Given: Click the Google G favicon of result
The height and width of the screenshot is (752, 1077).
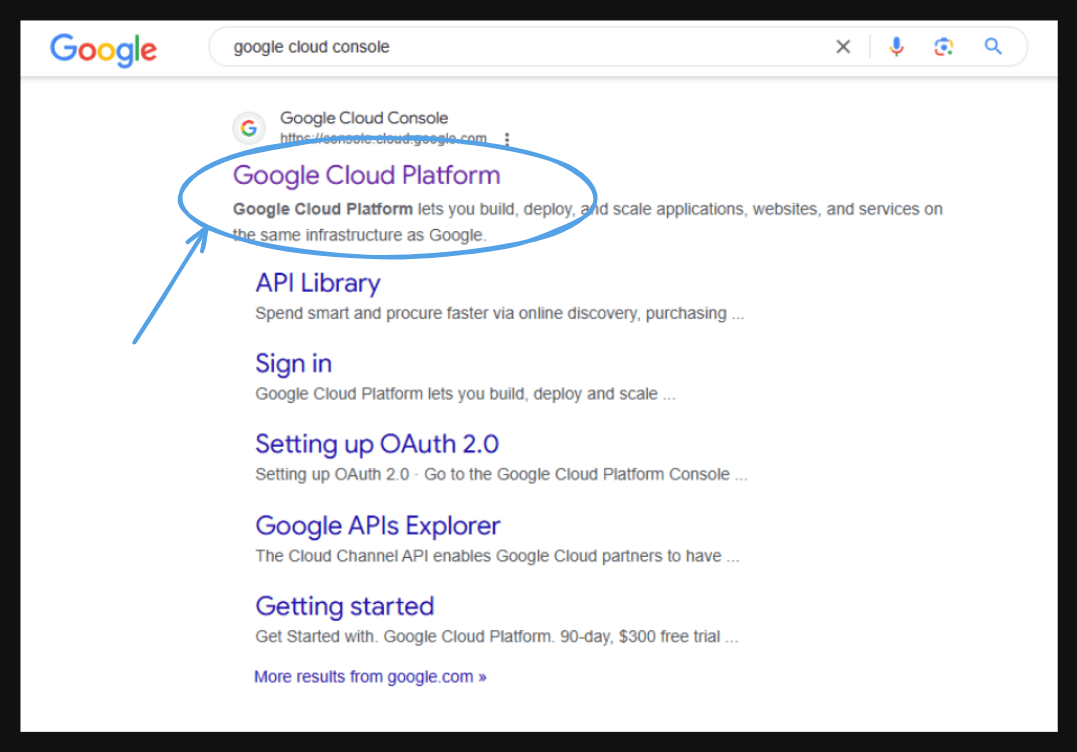Looking at the screenshot, I should [x=249, y=128].
